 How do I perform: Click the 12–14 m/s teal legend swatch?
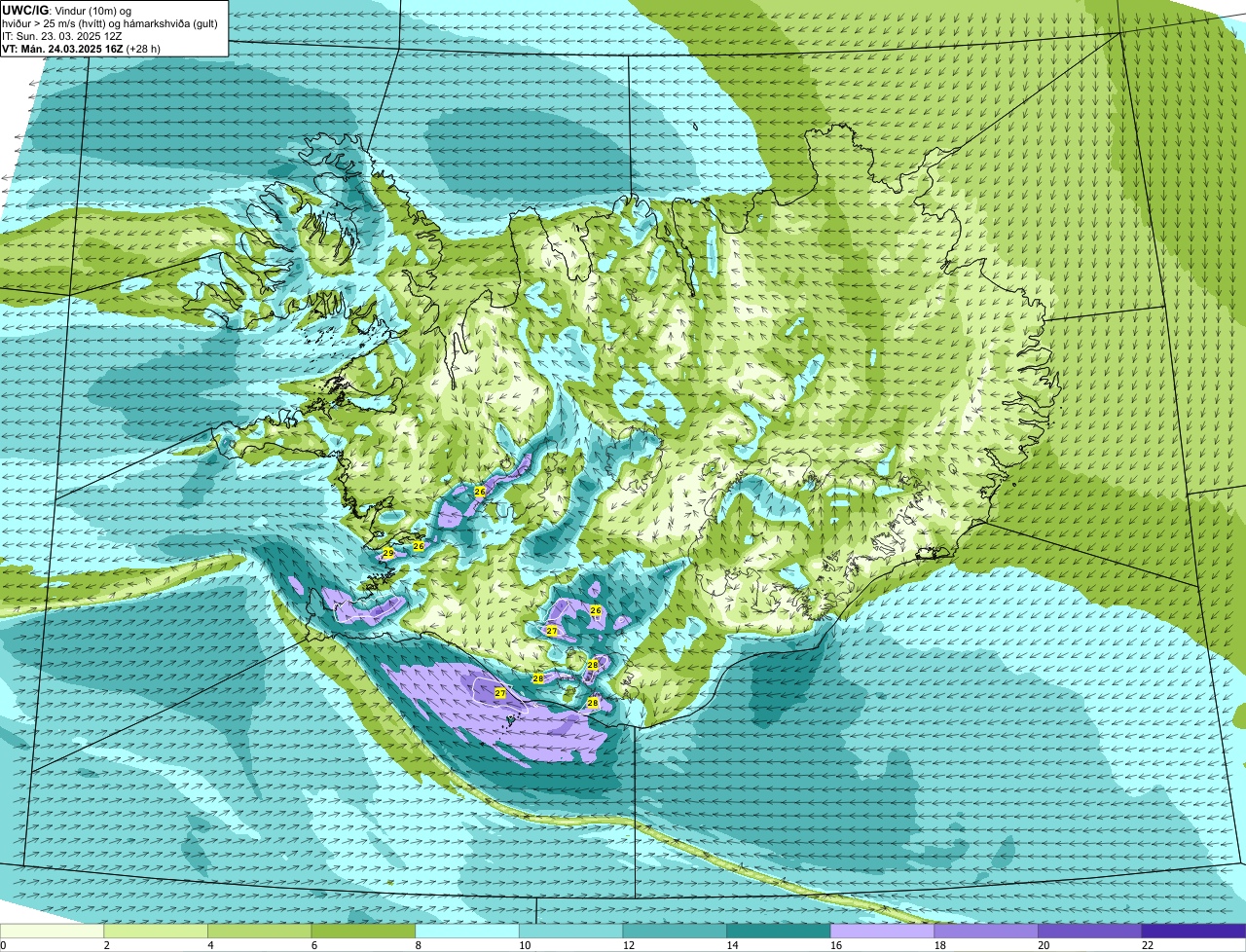point(675,931)
